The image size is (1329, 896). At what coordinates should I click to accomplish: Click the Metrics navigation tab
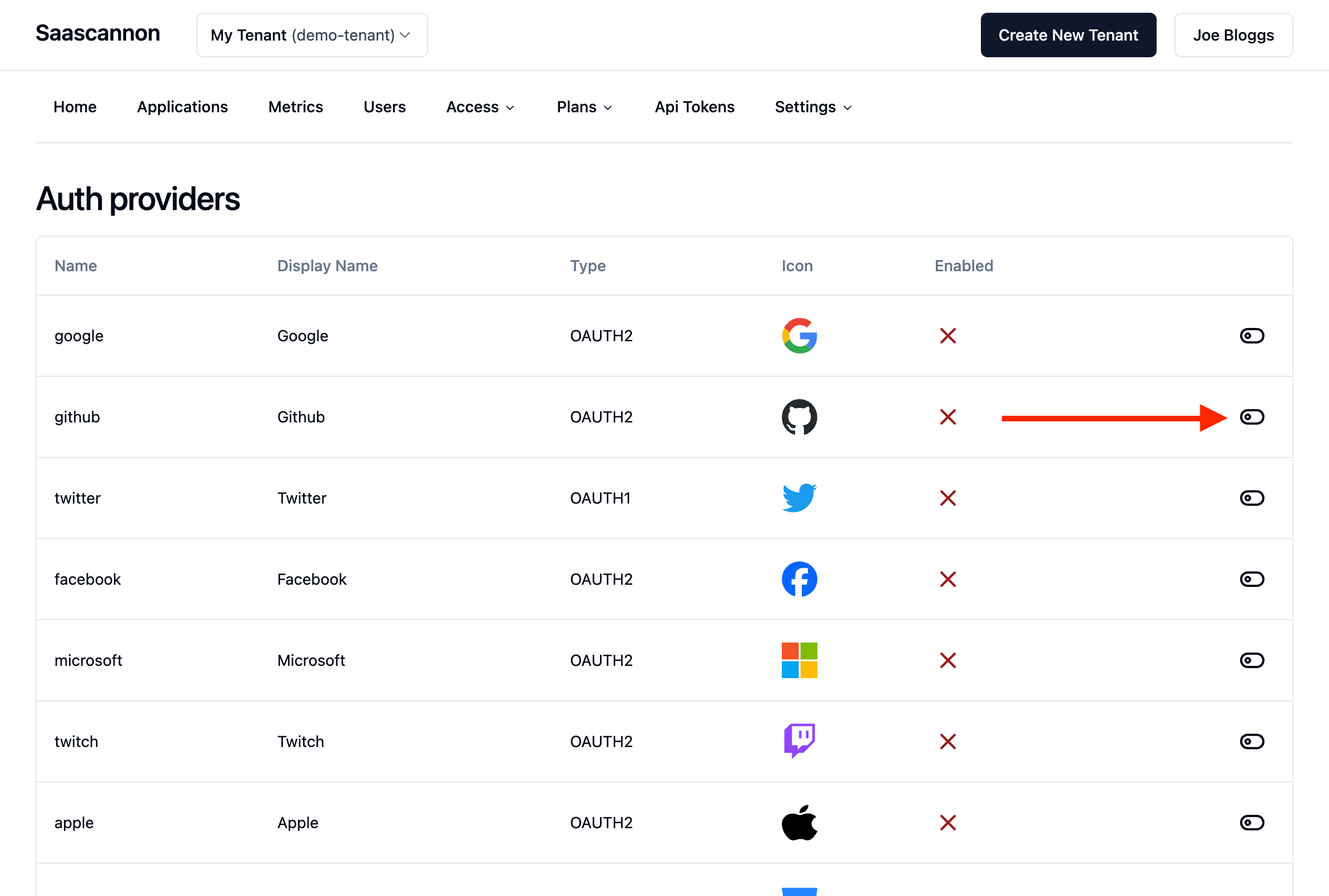pyautogui.click(x=296, y=107)
